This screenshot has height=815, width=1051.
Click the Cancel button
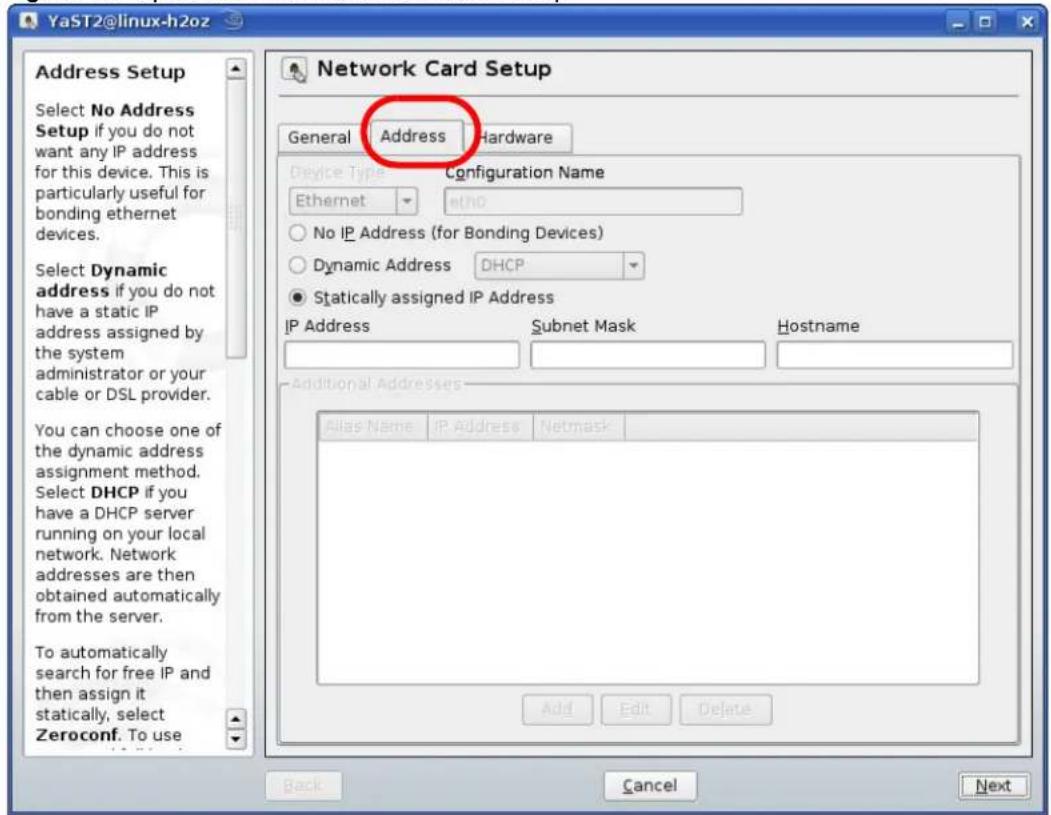[650, 786]
